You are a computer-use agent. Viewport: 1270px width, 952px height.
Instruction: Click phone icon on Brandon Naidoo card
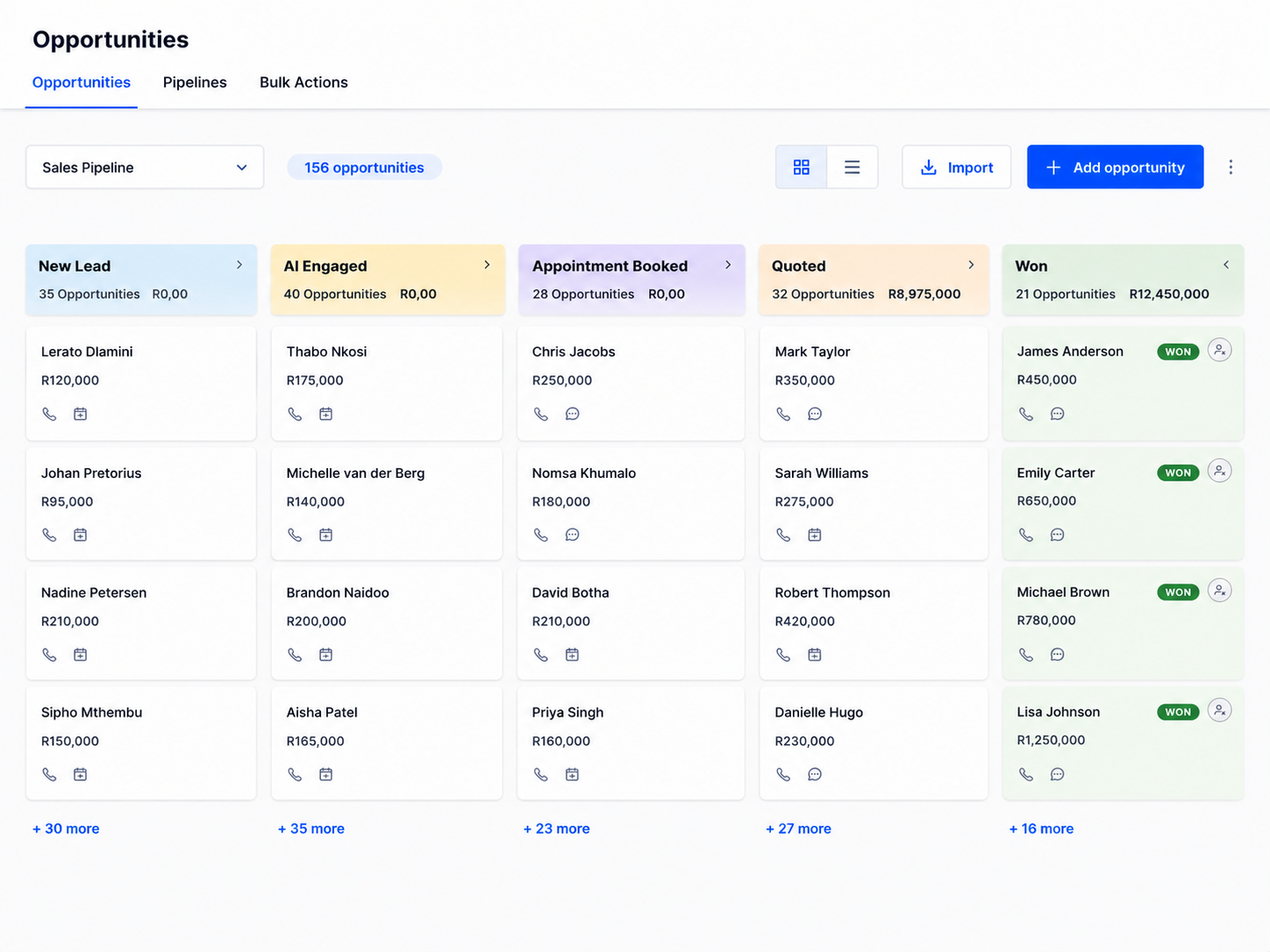click(x=295, y=655)
